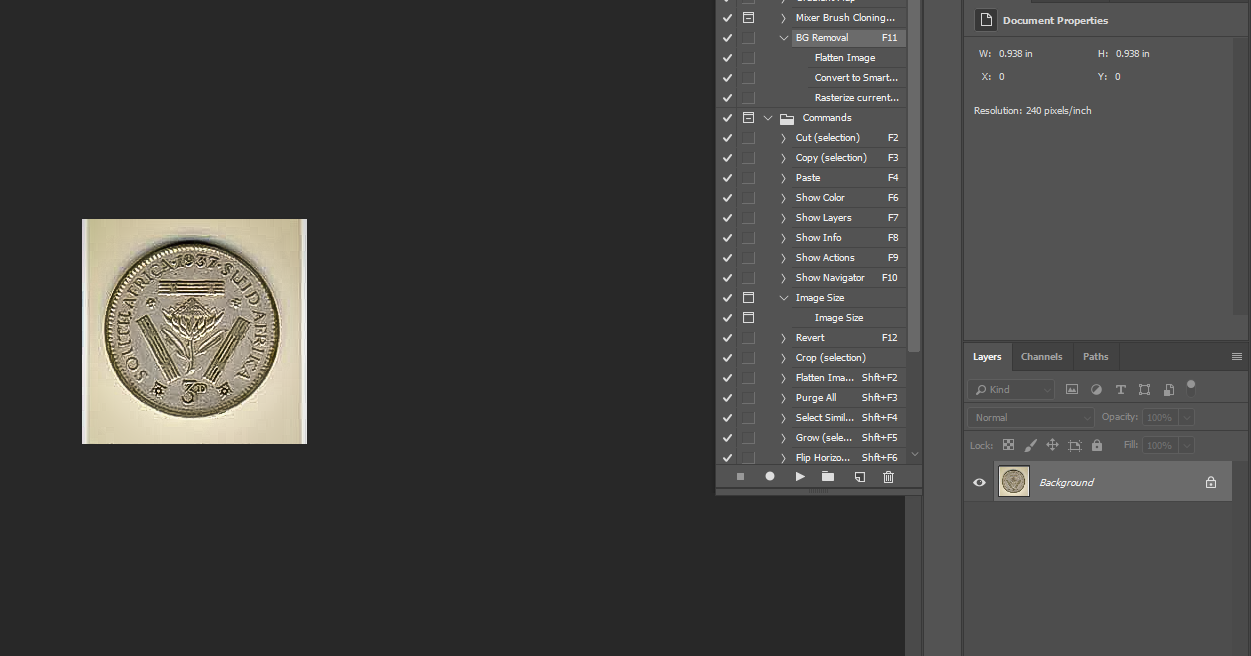Hide the Background layer with eye icon
1251x656 pixels.
click(979, 482)
